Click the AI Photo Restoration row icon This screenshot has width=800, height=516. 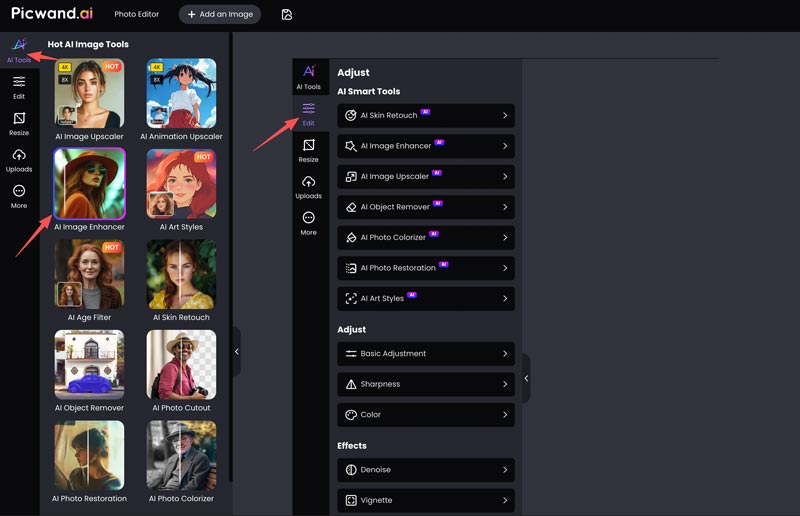pos(351,268)
